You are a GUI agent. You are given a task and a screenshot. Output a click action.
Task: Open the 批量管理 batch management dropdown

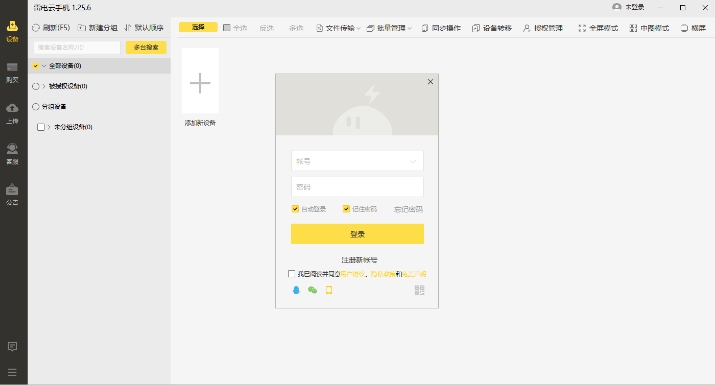pyautogui.click(x=389, y=28)
